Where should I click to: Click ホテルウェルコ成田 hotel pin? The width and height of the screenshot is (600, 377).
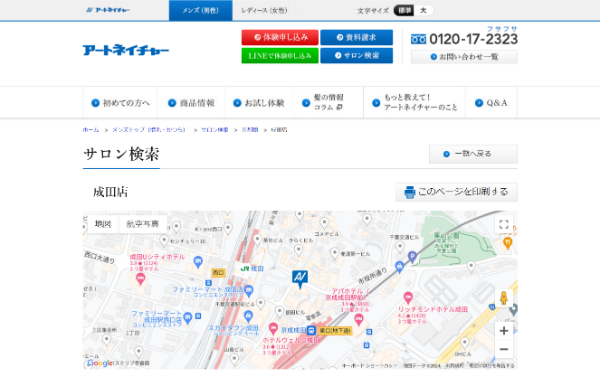pyautogui.click(x=273, y=328)
